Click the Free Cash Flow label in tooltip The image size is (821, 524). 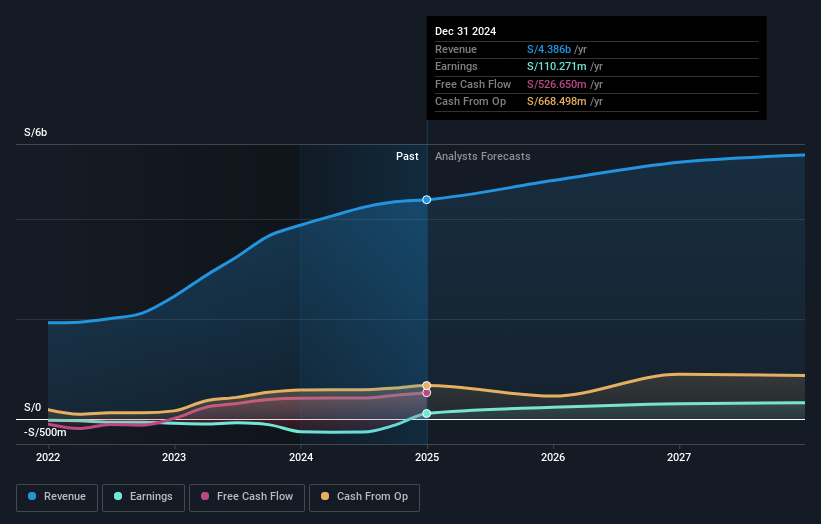473,84
